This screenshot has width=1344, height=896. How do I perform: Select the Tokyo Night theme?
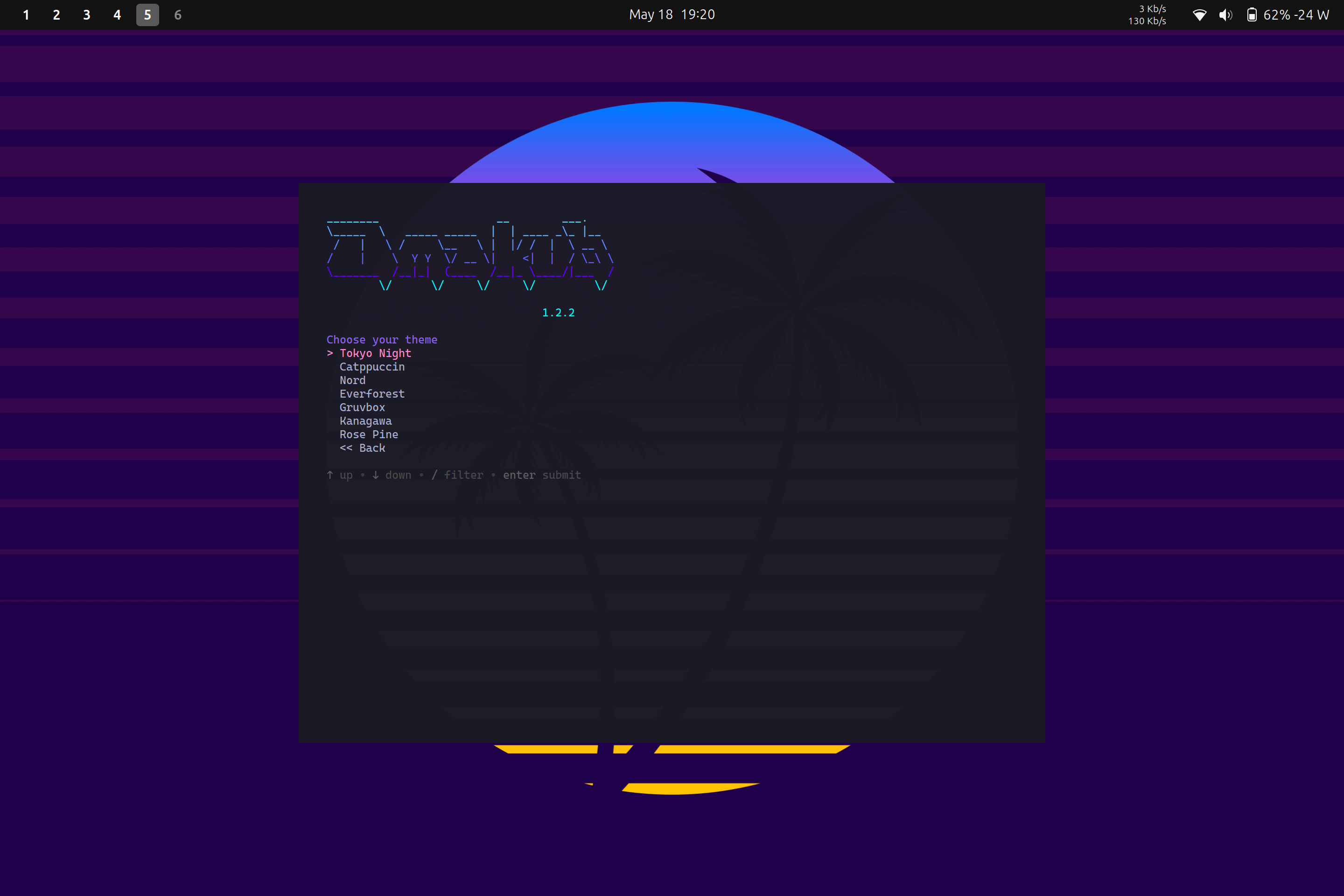375,353
